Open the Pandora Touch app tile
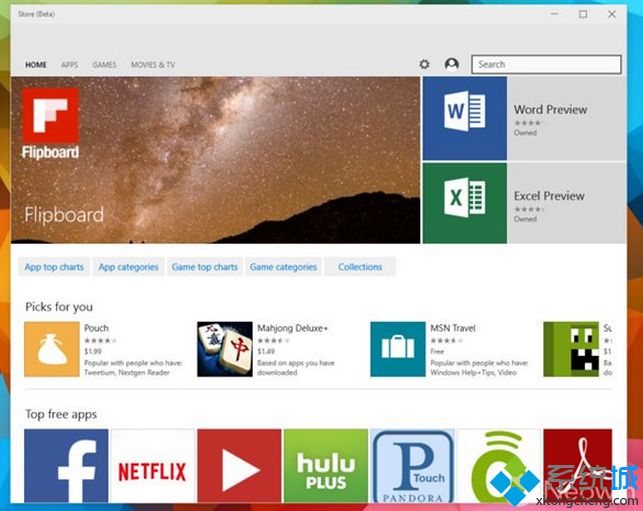 coord(413,465)
